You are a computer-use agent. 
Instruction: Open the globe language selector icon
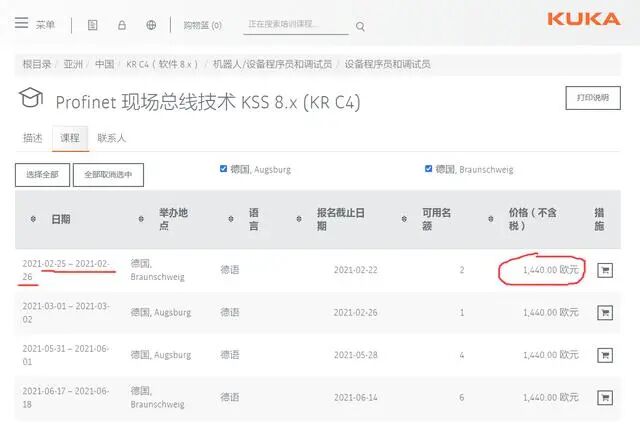coord(151,25)
